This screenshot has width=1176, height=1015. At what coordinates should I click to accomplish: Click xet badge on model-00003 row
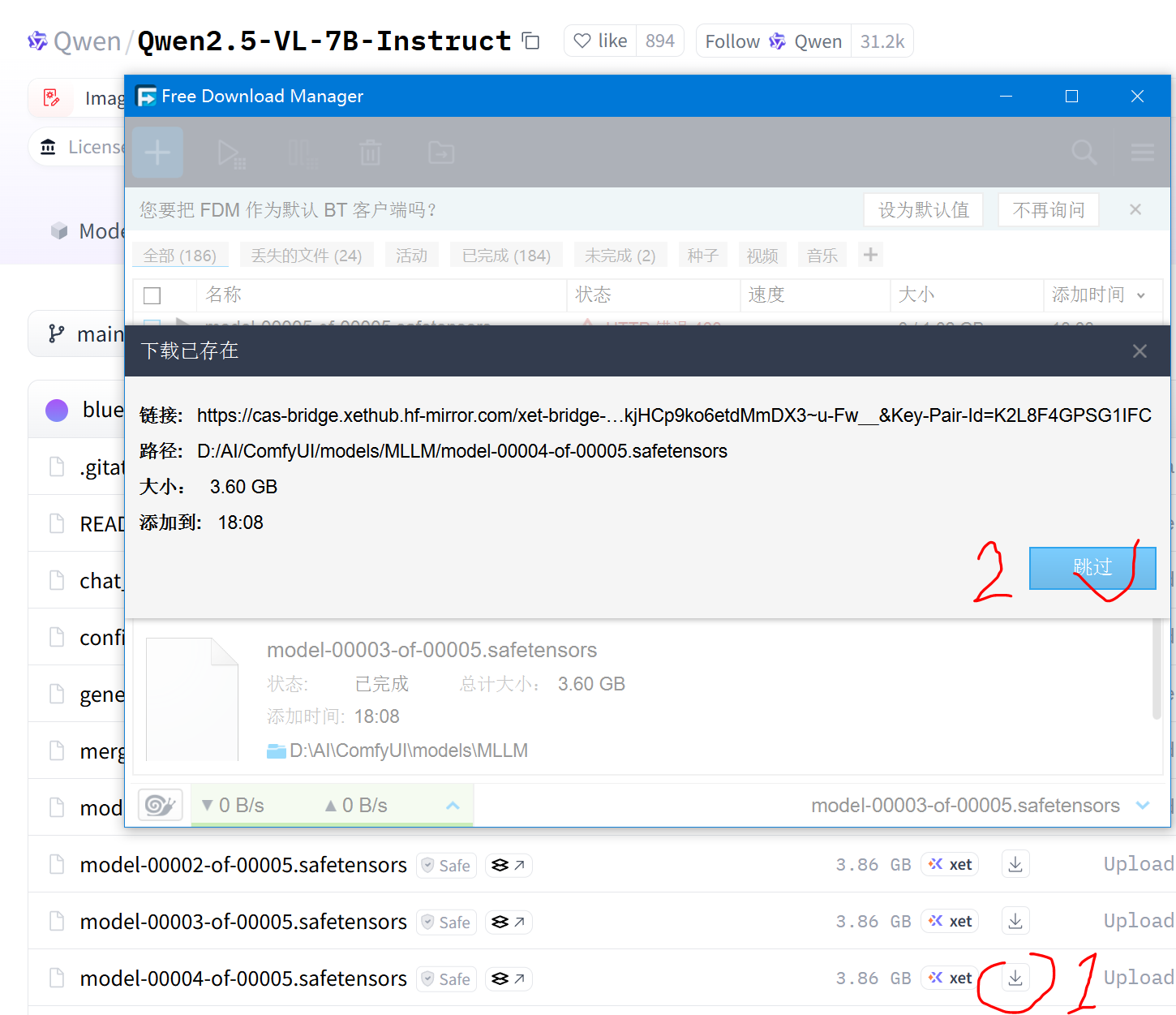[951, 921]
